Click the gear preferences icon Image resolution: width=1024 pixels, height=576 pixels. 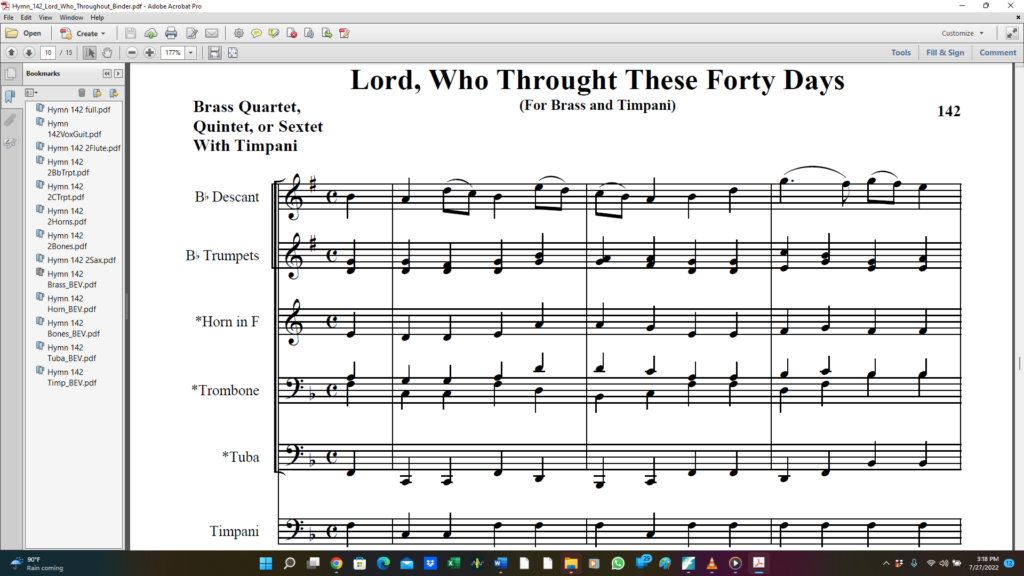[x=238, y=33]
